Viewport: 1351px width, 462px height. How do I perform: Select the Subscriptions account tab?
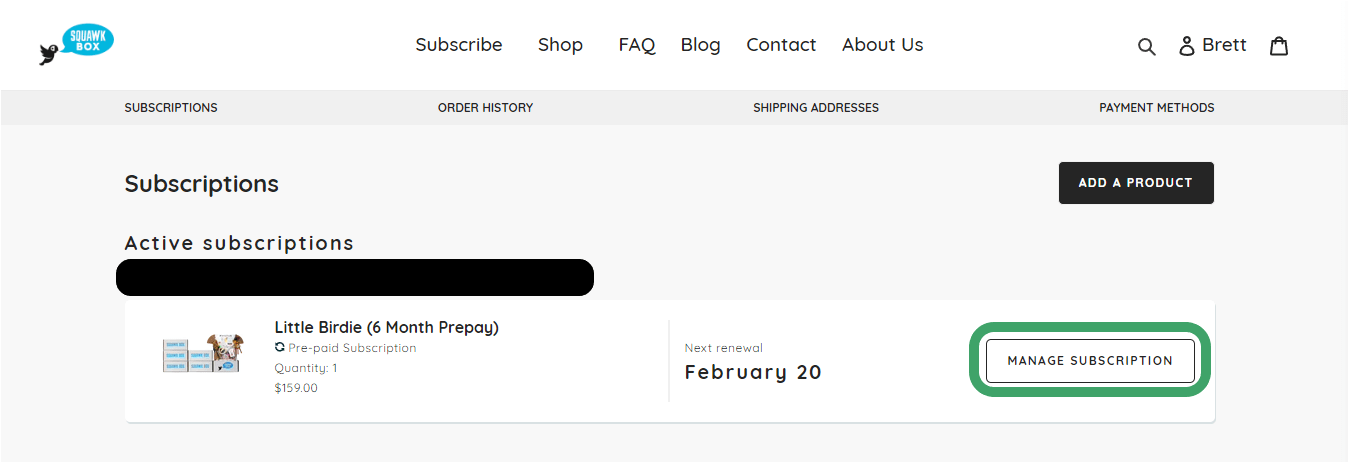171,108
